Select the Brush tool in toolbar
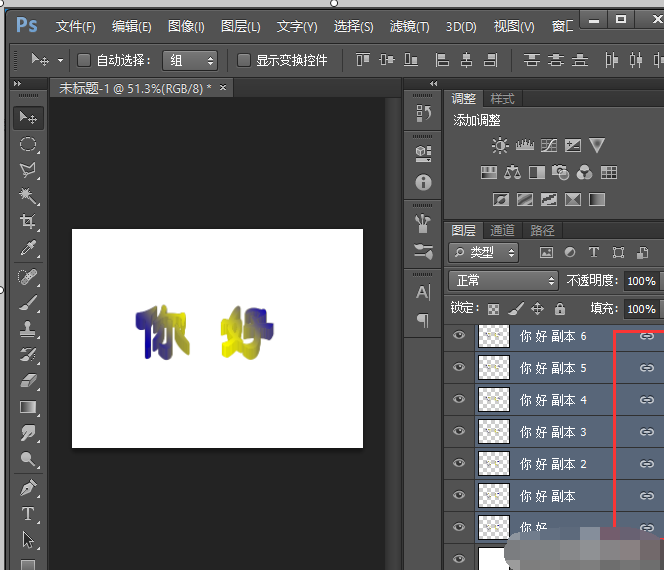The height and width of the screenshot is (570, 664). (28, 302)
